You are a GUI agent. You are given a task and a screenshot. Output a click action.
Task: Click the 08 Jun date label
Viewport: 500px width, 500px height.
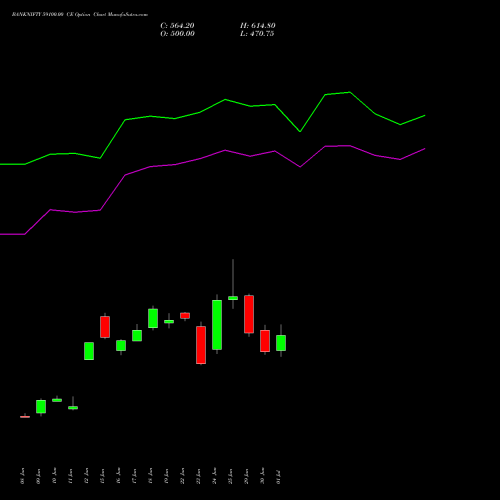[x=23, y=476]
